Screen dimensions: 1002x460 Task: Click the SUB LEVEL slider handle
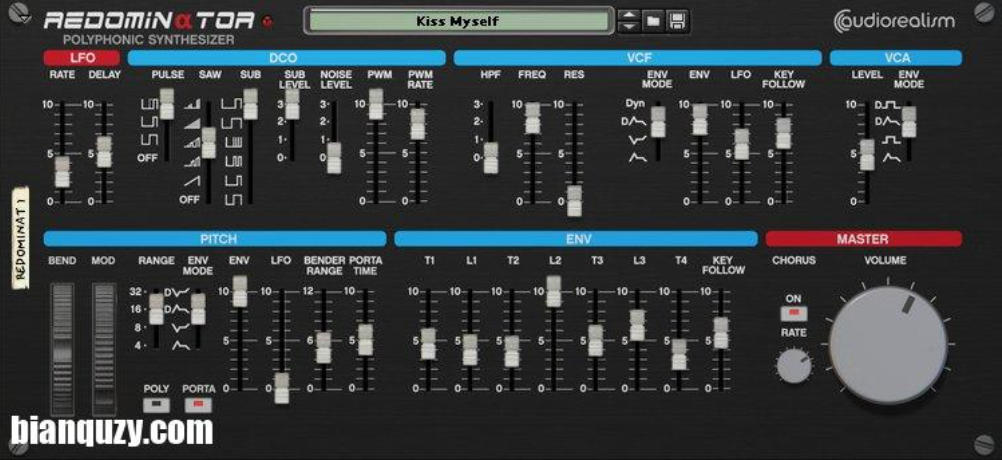[x=292, y=104]
